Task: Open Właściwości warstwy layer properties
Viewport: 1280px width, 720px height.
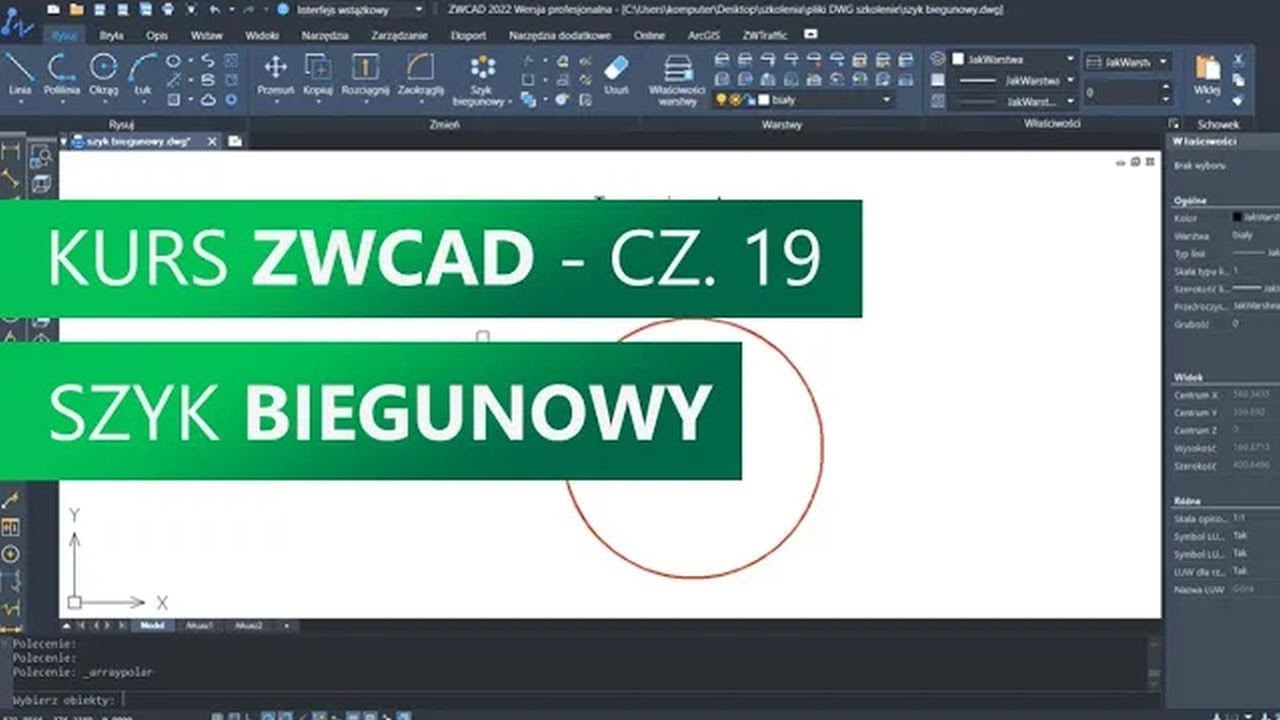Action: pos(678,80)
